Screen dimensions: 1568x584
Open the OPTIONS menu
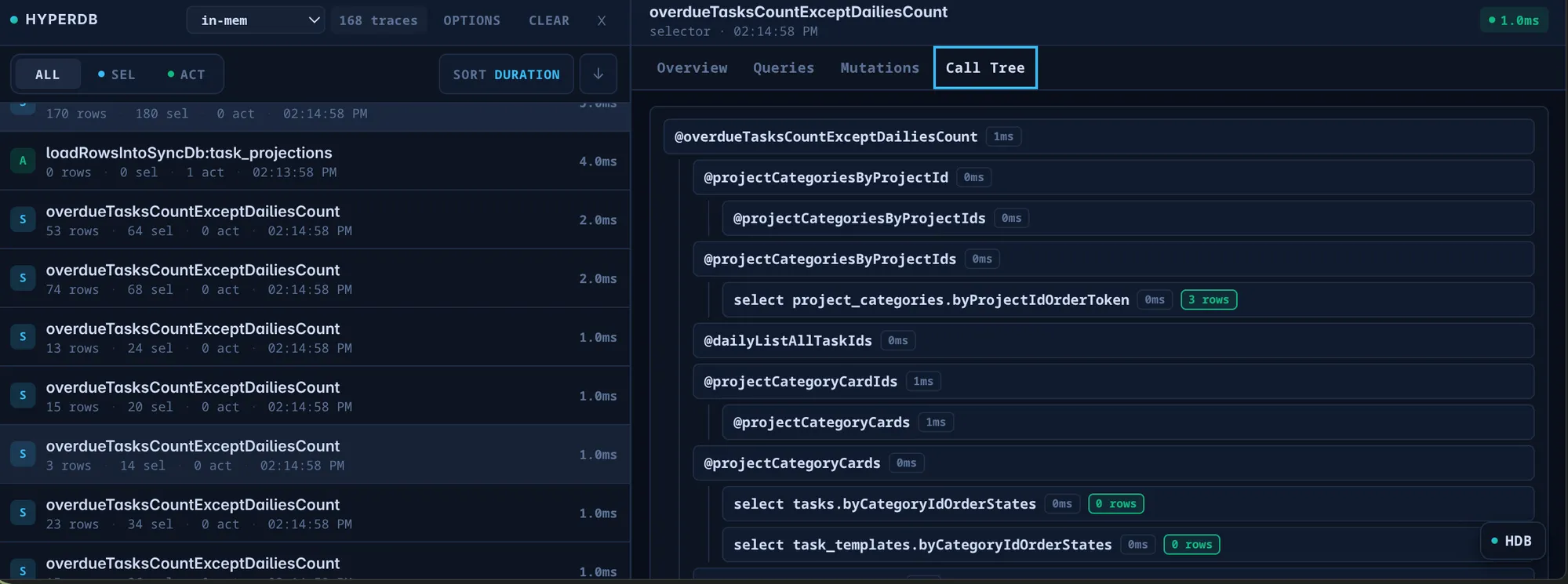coord(471,20)
